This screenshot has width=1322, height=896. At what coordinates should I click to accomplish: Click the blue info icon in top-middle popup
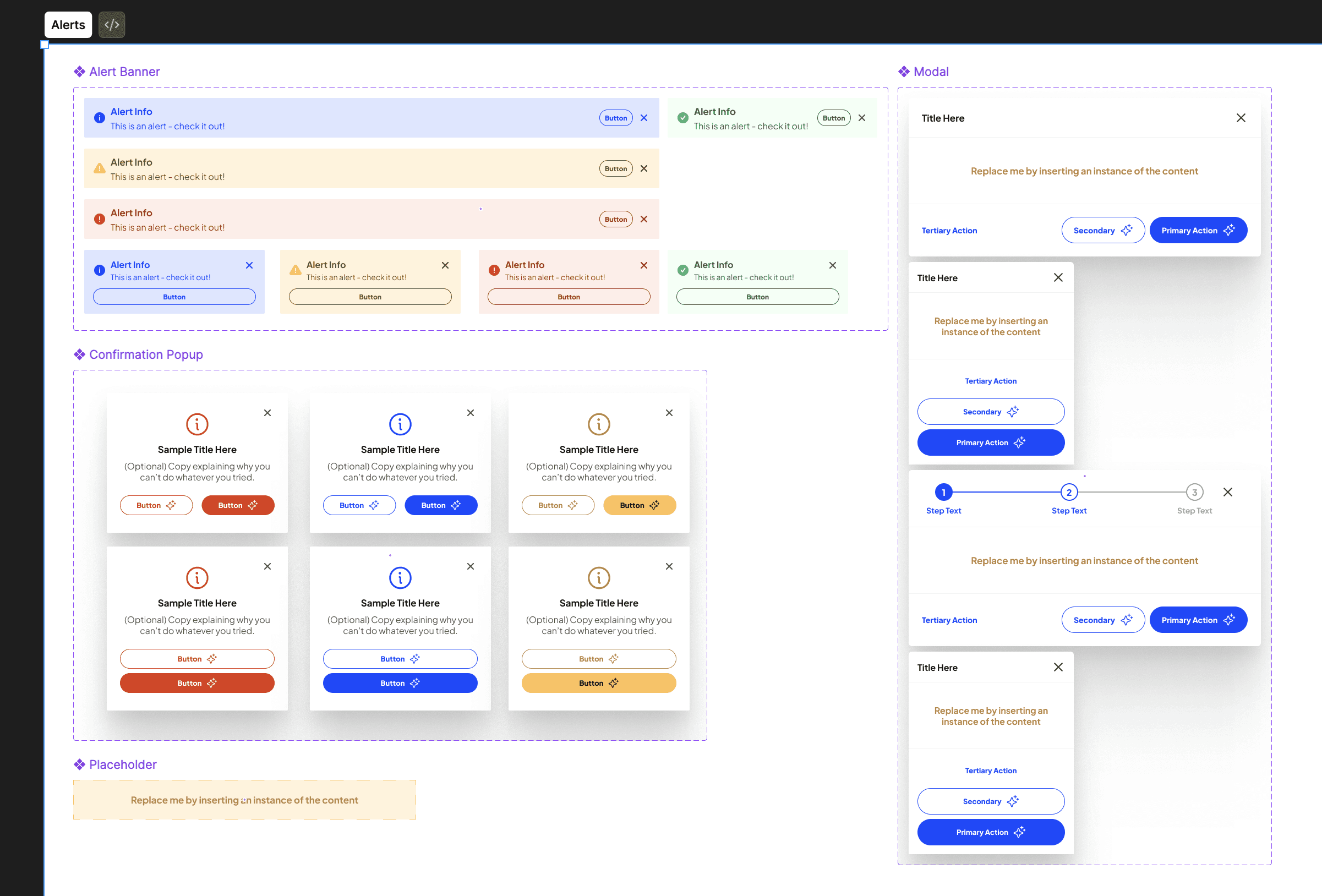pos(400,424)
